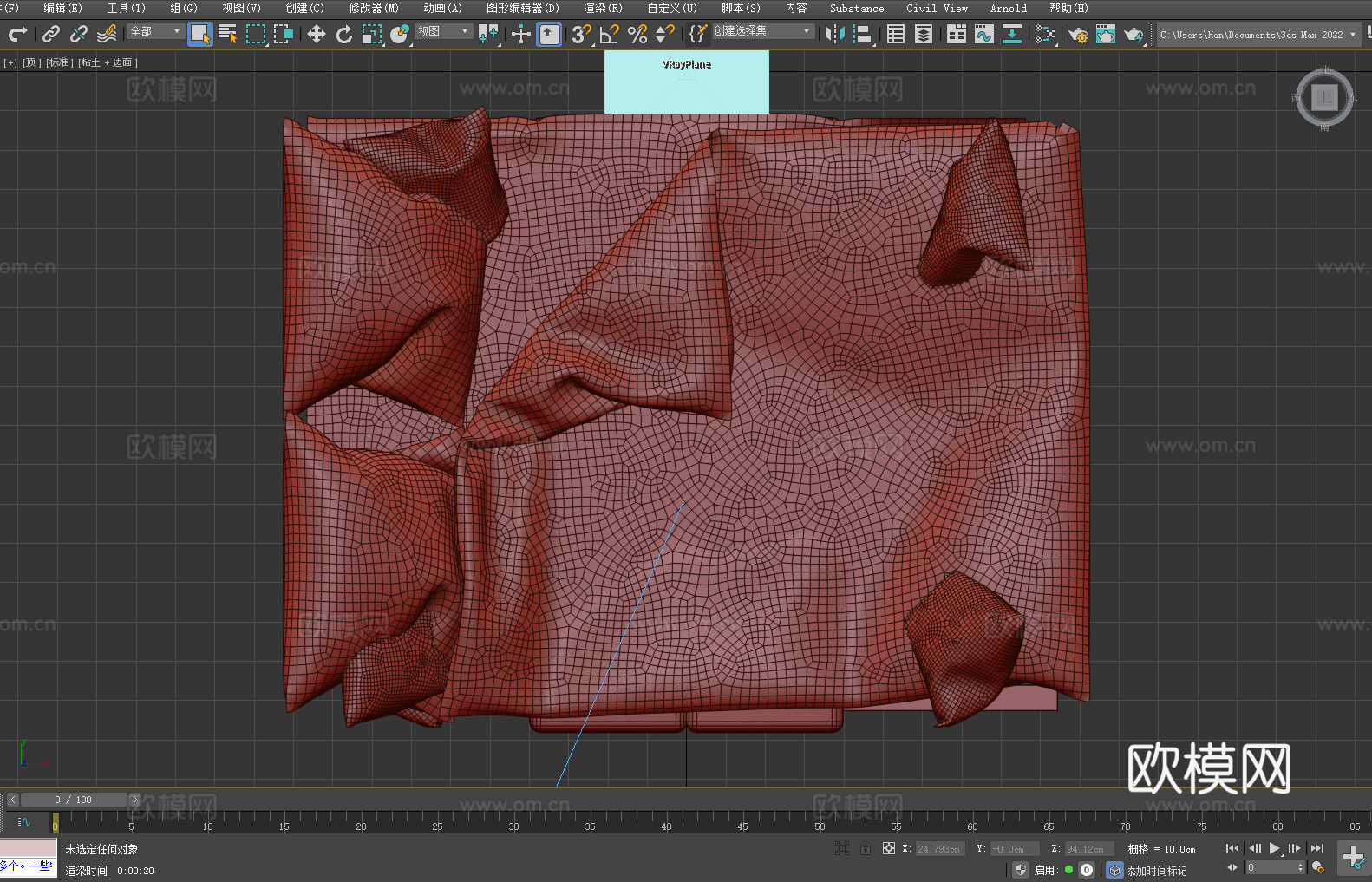This screenshot has height=882, width=1372.
Task: Toggle Spinner Snap
Action: click(x=665, y=34)
